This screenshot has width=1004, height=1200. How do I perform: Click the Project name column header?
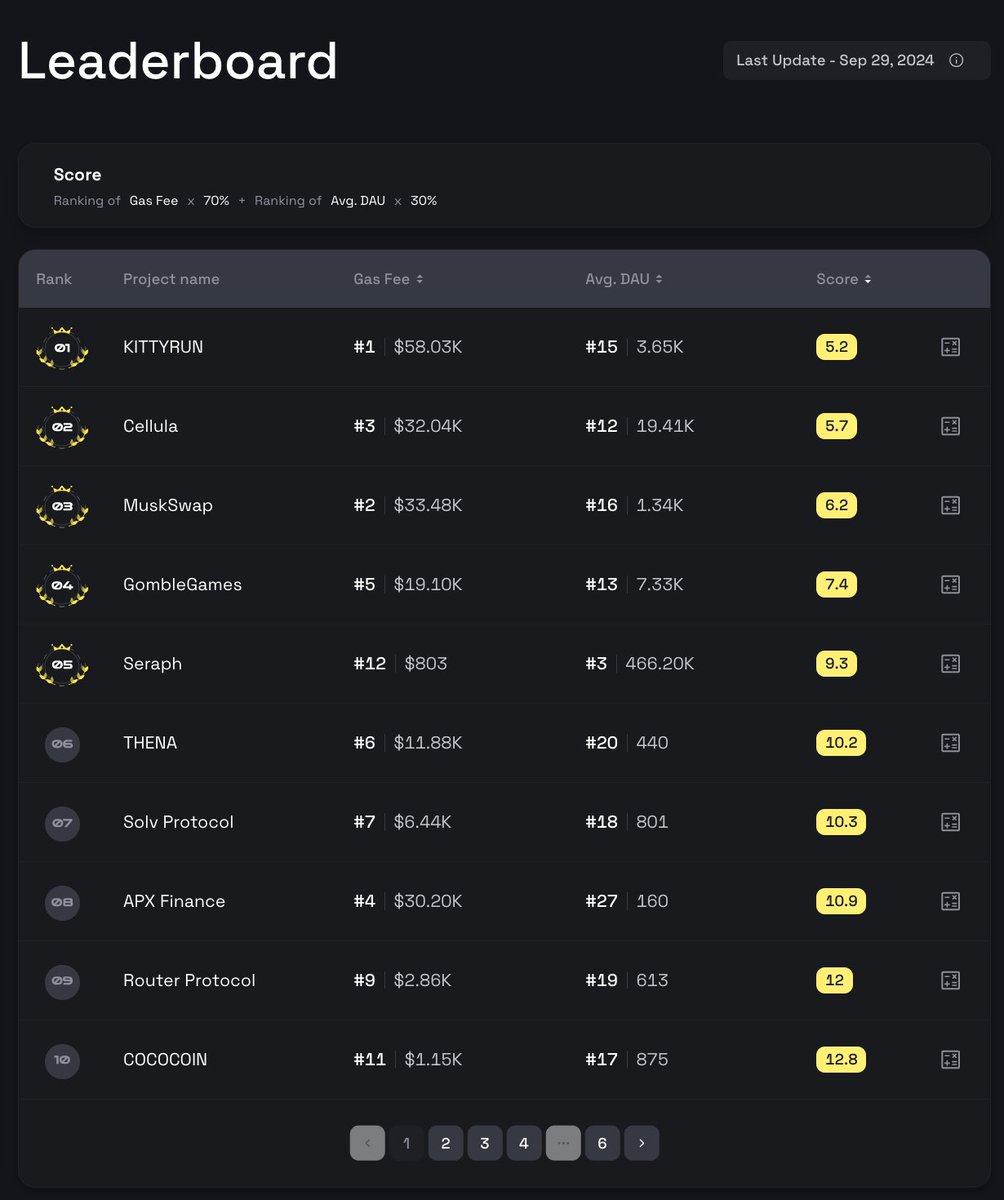tap(171, 279)
